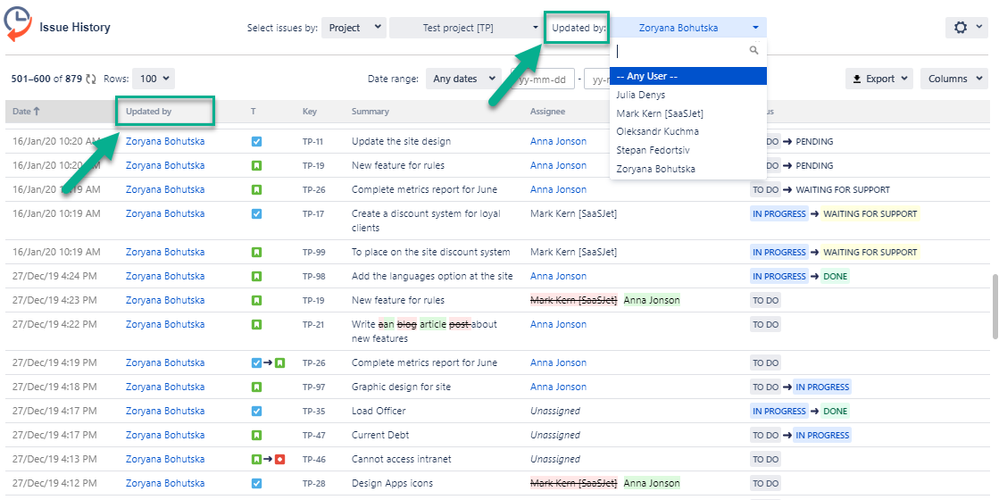The height and width of the screenshot is (500, 999).
Task: Click issue key TP-46
Action: tap(313, 459)
